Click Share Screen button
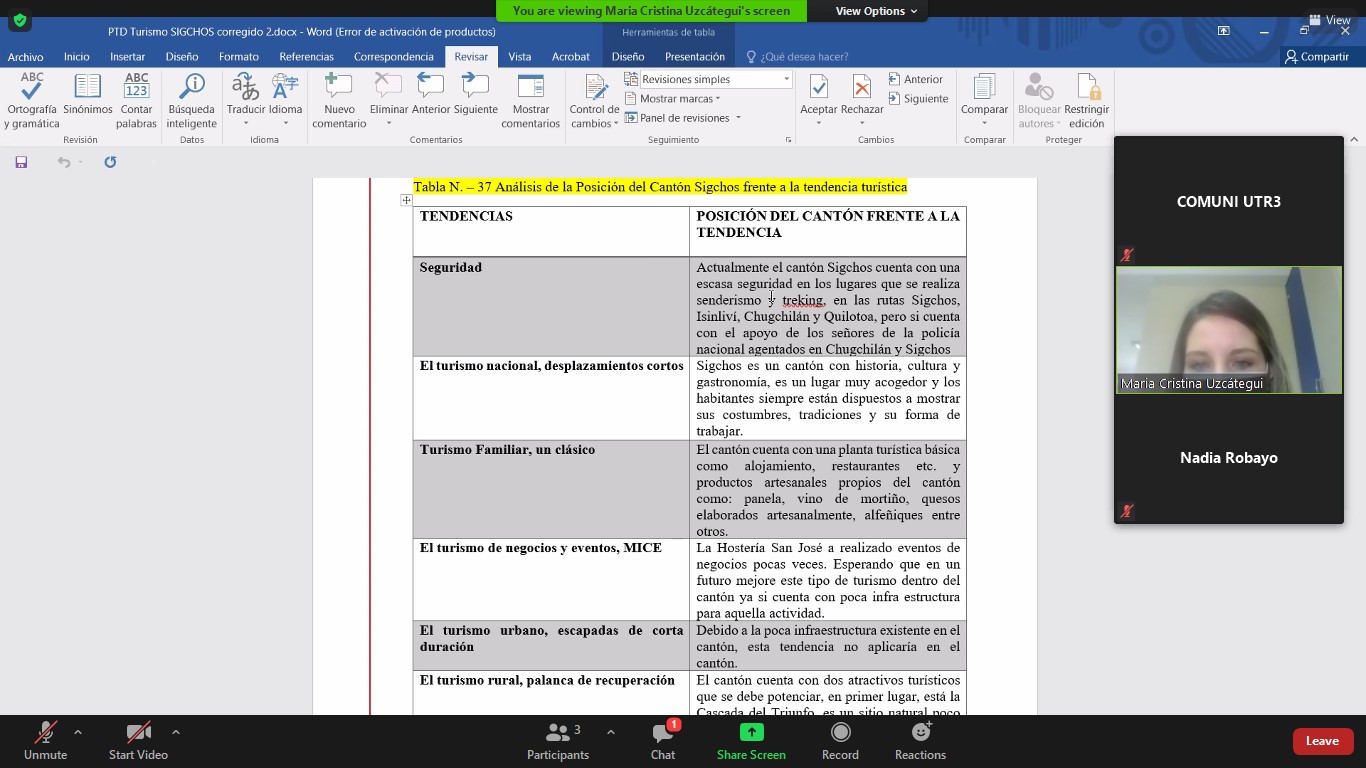This screenshot has width=1366, height=768. 751,741
